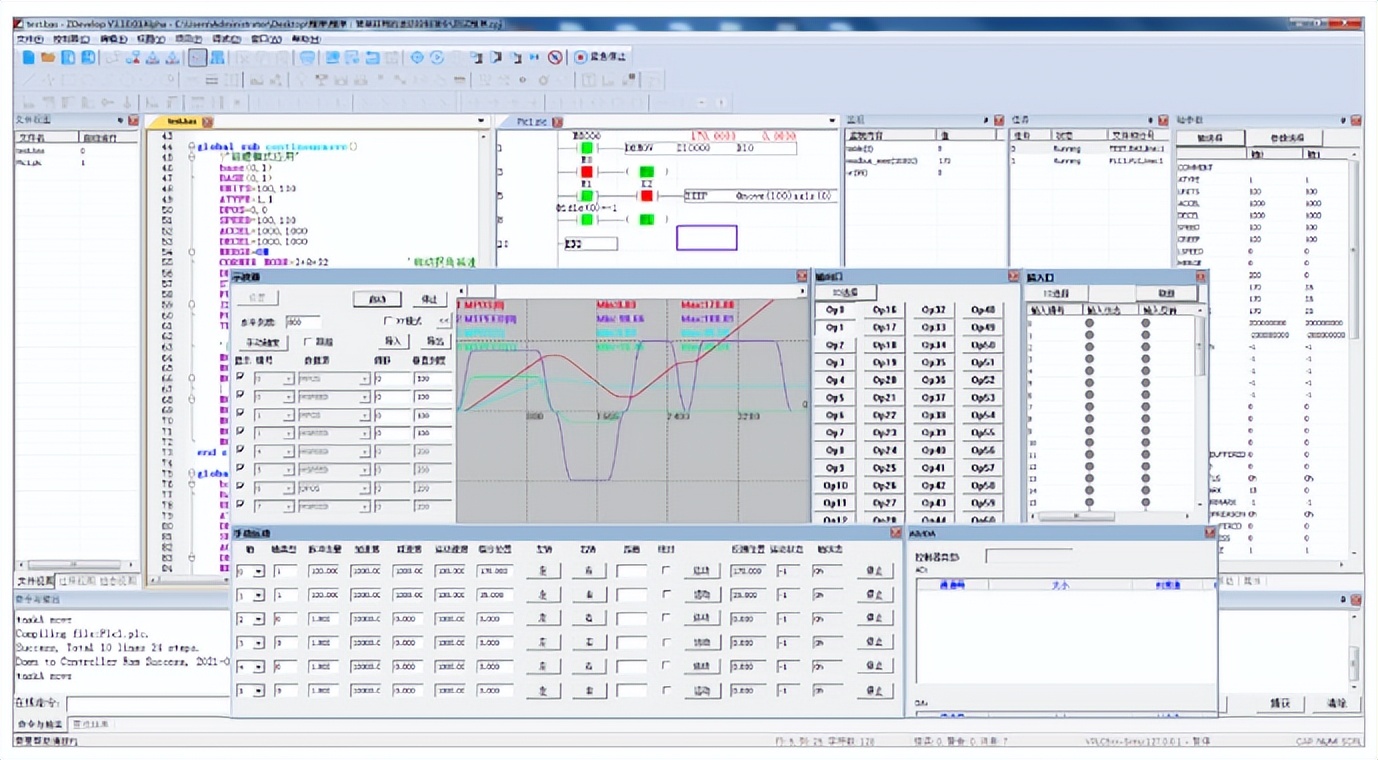The width and height of the screenshot is (1378, 760).
Task: Click the blue target connect toolbar icon
Action: coord(417,58)
